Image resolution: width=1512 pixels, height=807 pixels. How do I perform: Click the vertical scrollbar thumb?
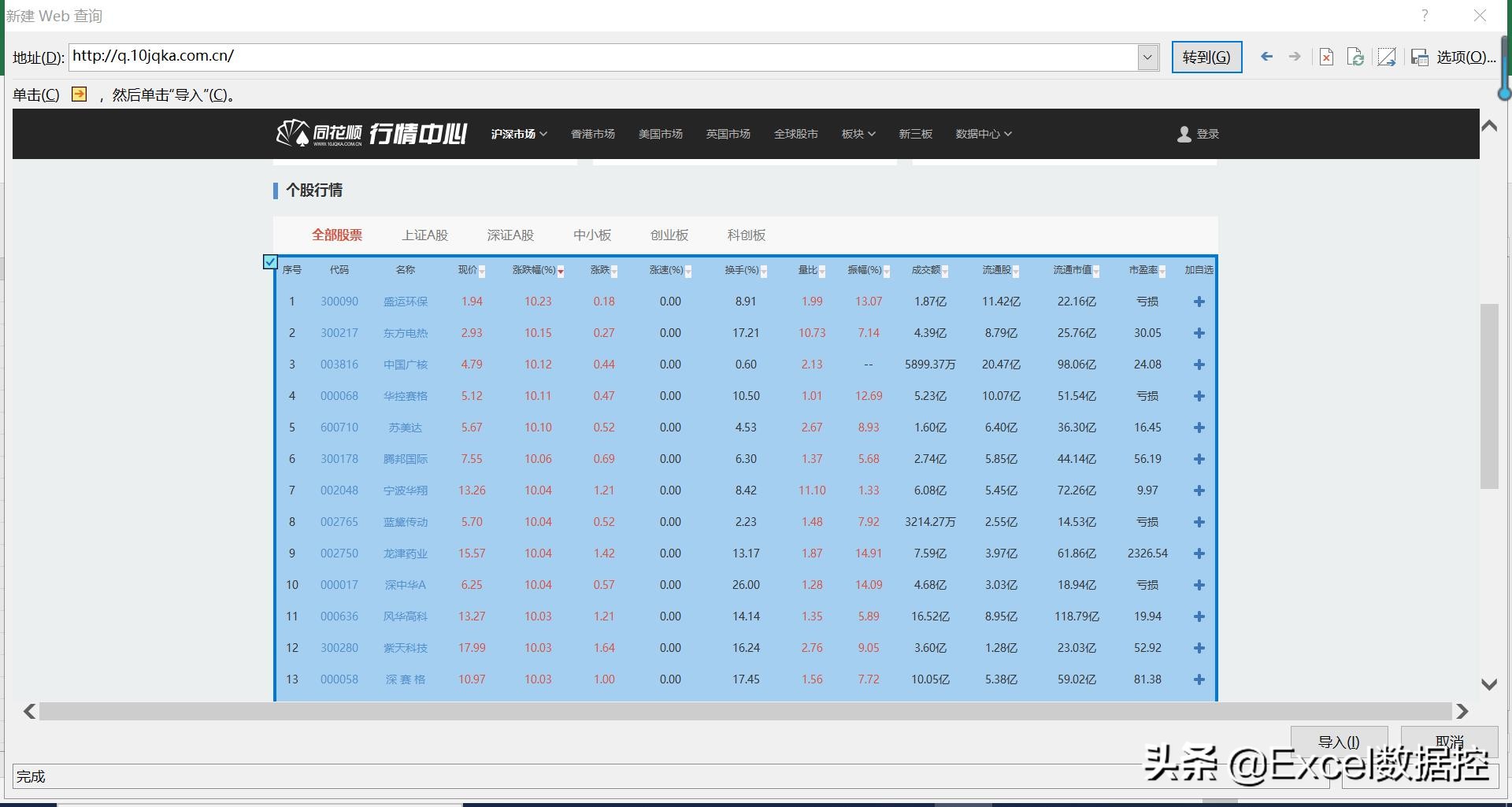point(1489,396)
